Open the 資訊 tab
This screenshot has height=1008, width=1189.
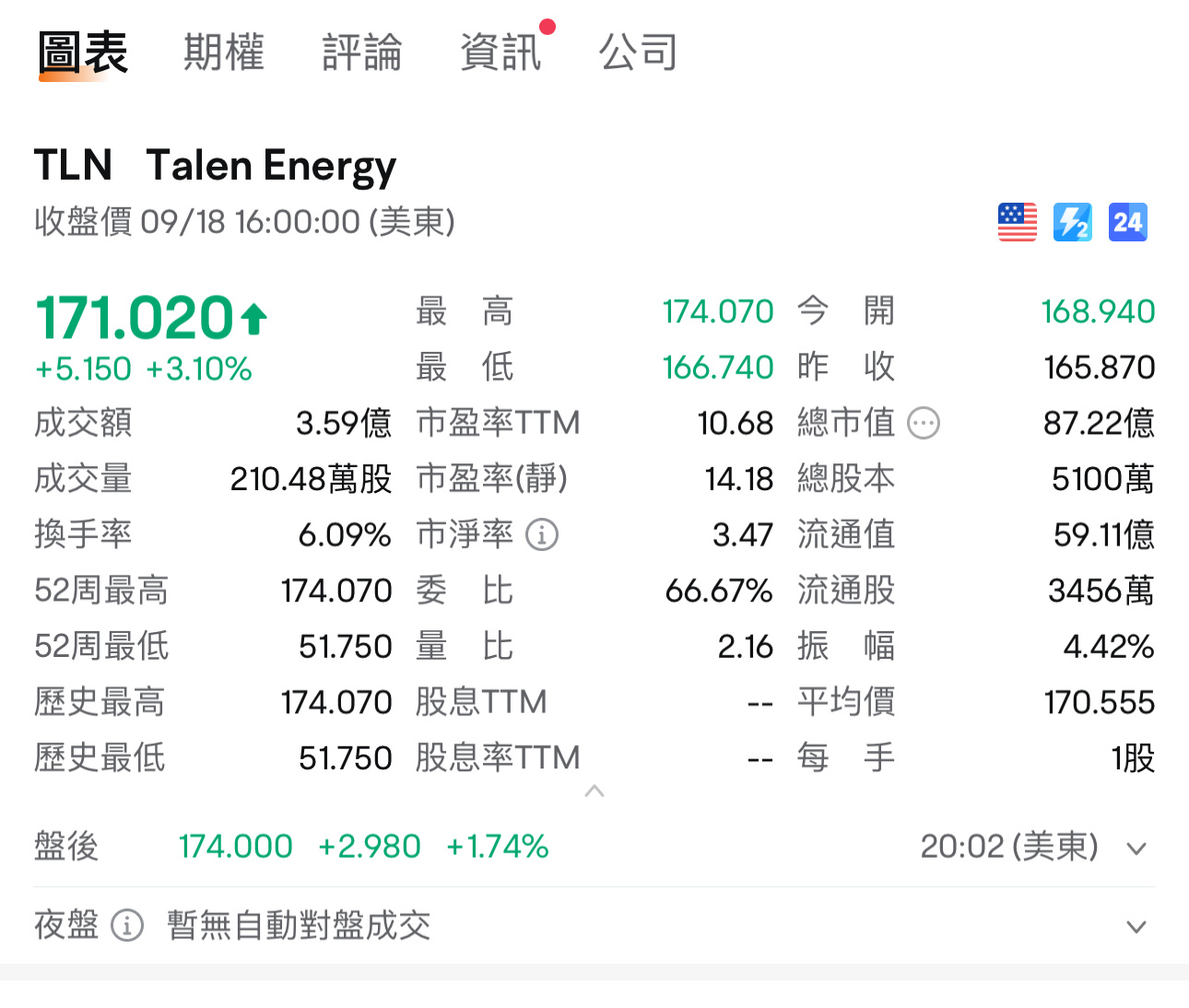coord(500,52)
